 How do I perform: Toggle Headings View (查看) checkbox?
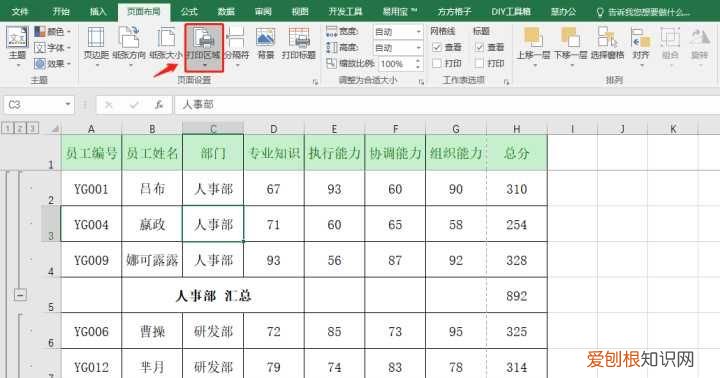pos(479,47)
